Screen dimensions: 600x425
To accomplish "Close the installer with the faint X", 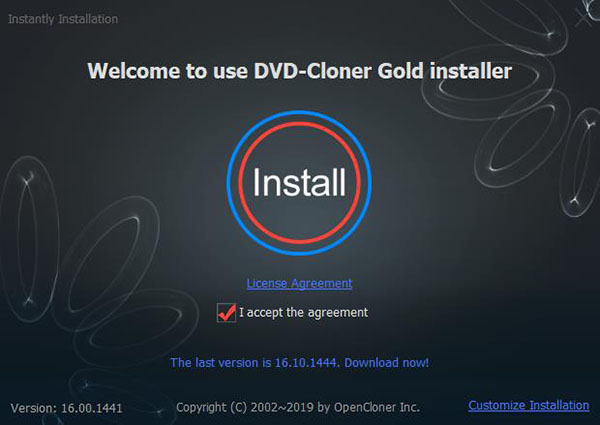I will 584,17.
